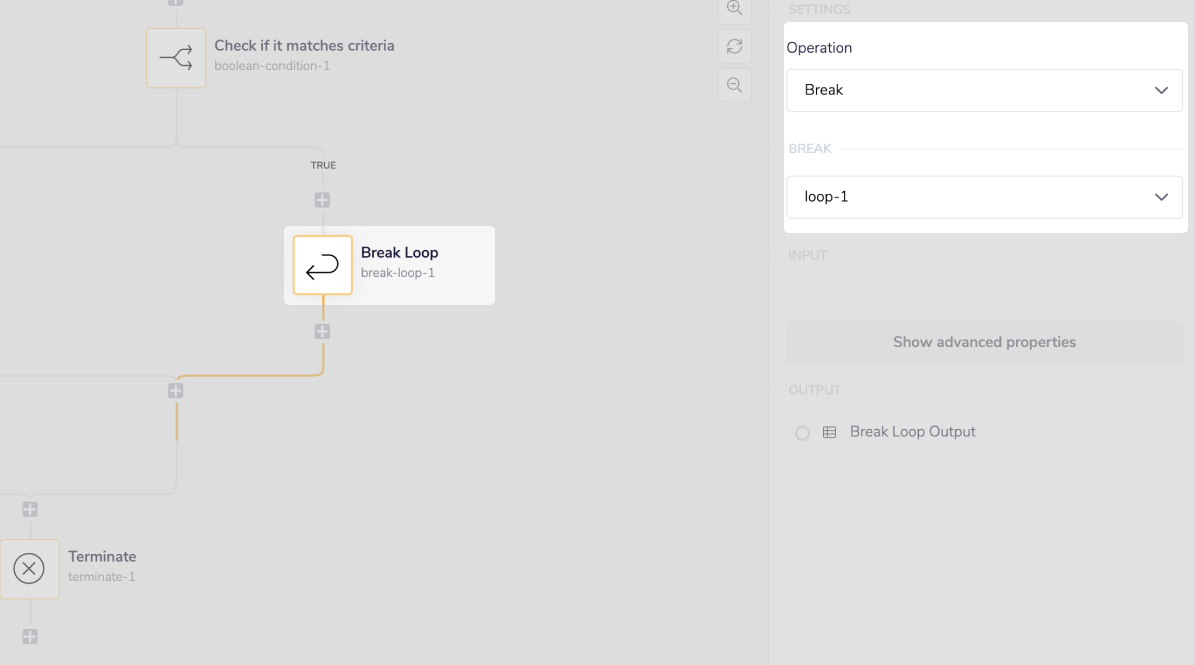This screenshot has height=665, width=1195.
Task: Add step directly below Break Loop node
Action: [x=322, y=331]
